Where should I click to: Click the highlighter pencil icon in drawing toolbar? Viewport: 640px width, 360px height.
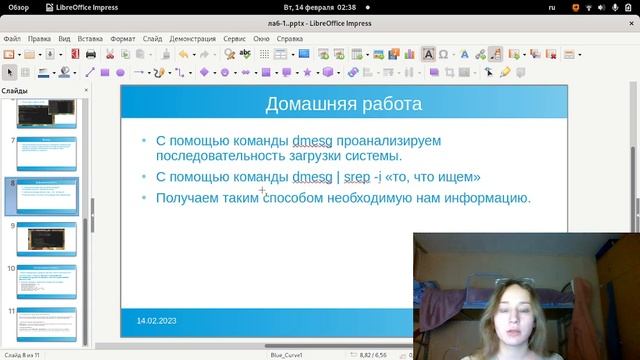(x=505, y=73)
